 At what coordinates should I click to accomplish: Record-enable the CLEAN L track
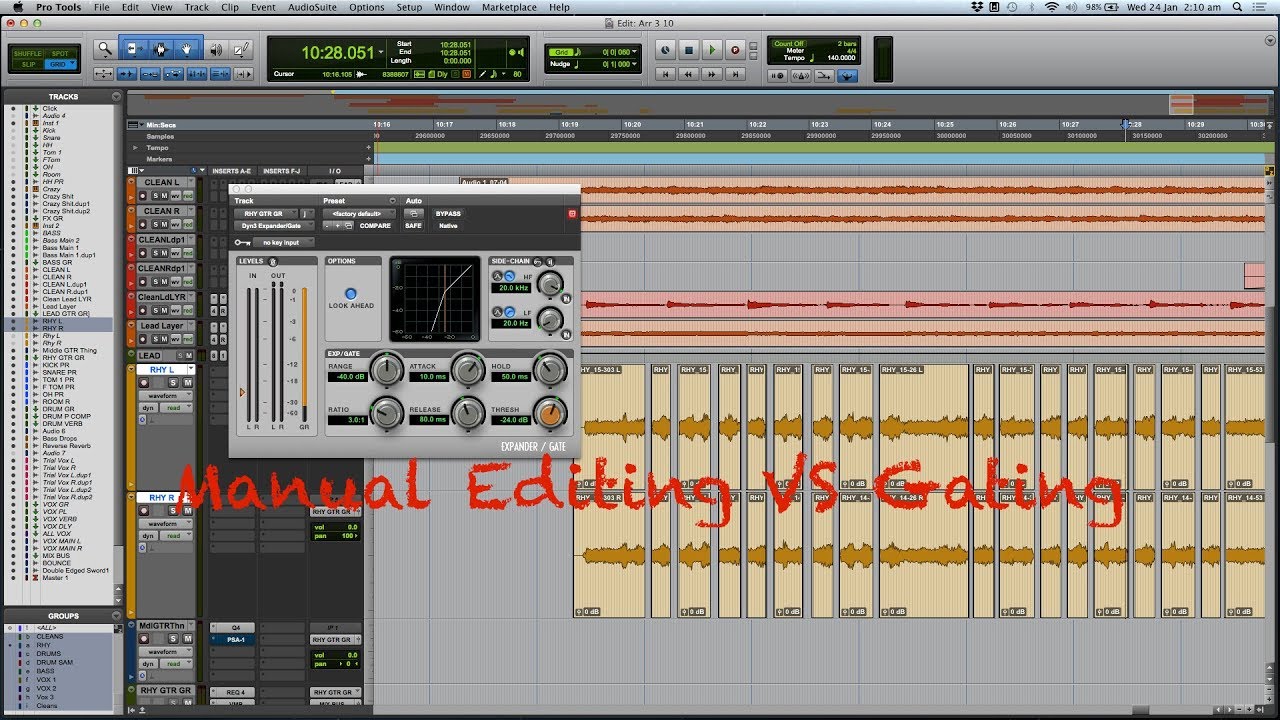click(x=143, y=197)
